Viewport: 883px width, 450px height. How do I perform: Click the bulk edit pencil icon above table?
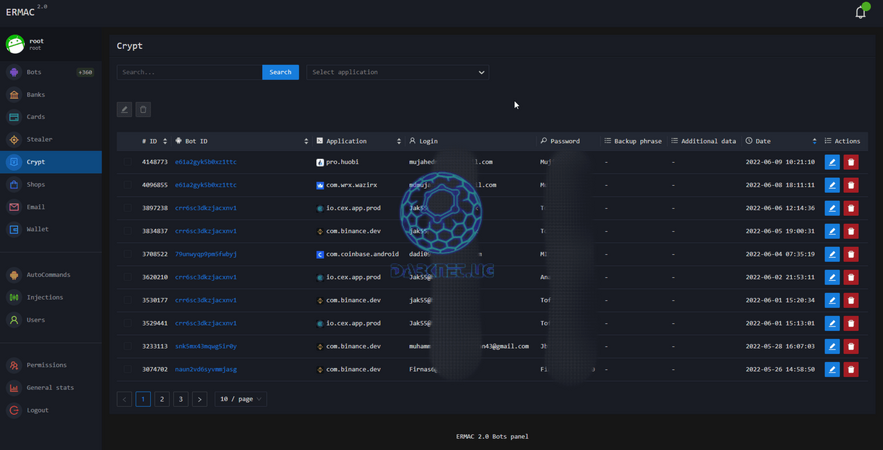pyautogui.click(x=124, y=109)
